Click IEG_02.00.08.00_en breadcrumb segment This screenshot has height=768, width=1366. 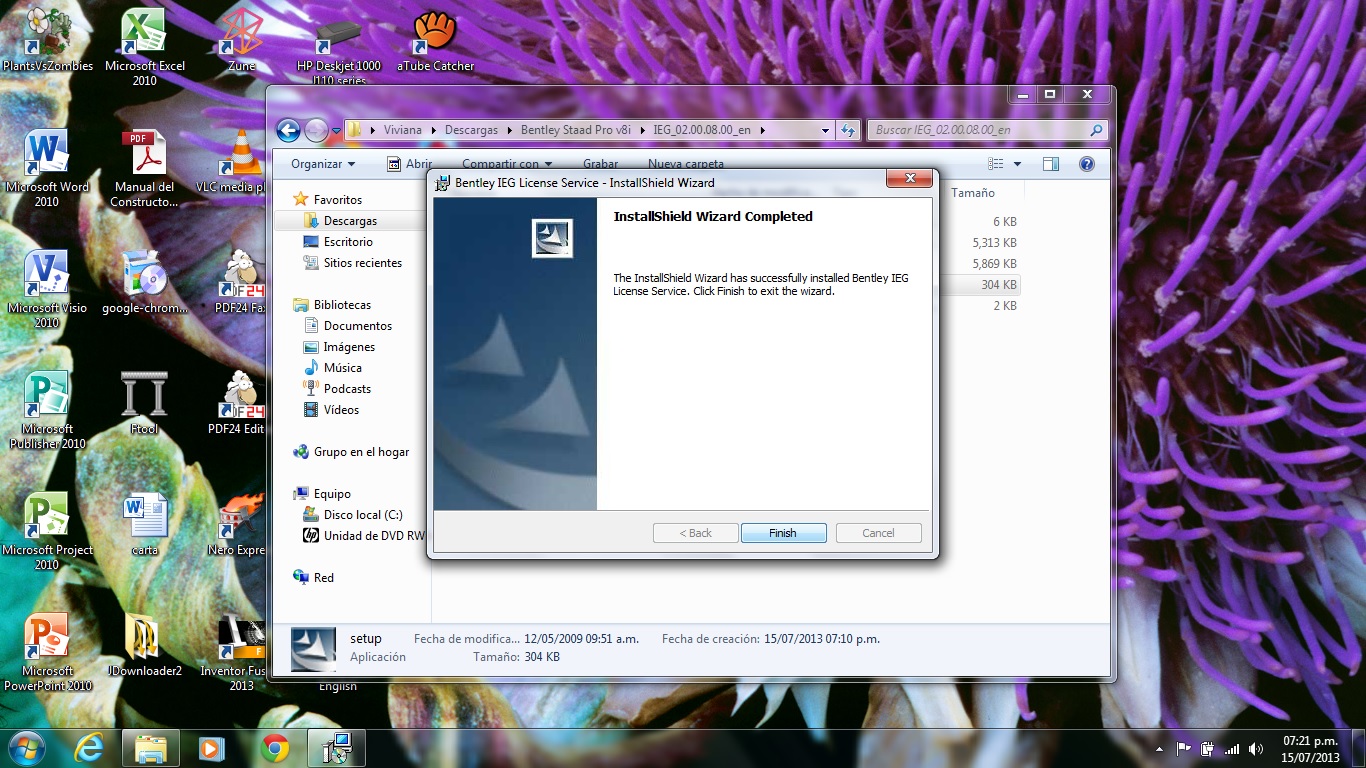pyautogui.click(x=701, y=130)
